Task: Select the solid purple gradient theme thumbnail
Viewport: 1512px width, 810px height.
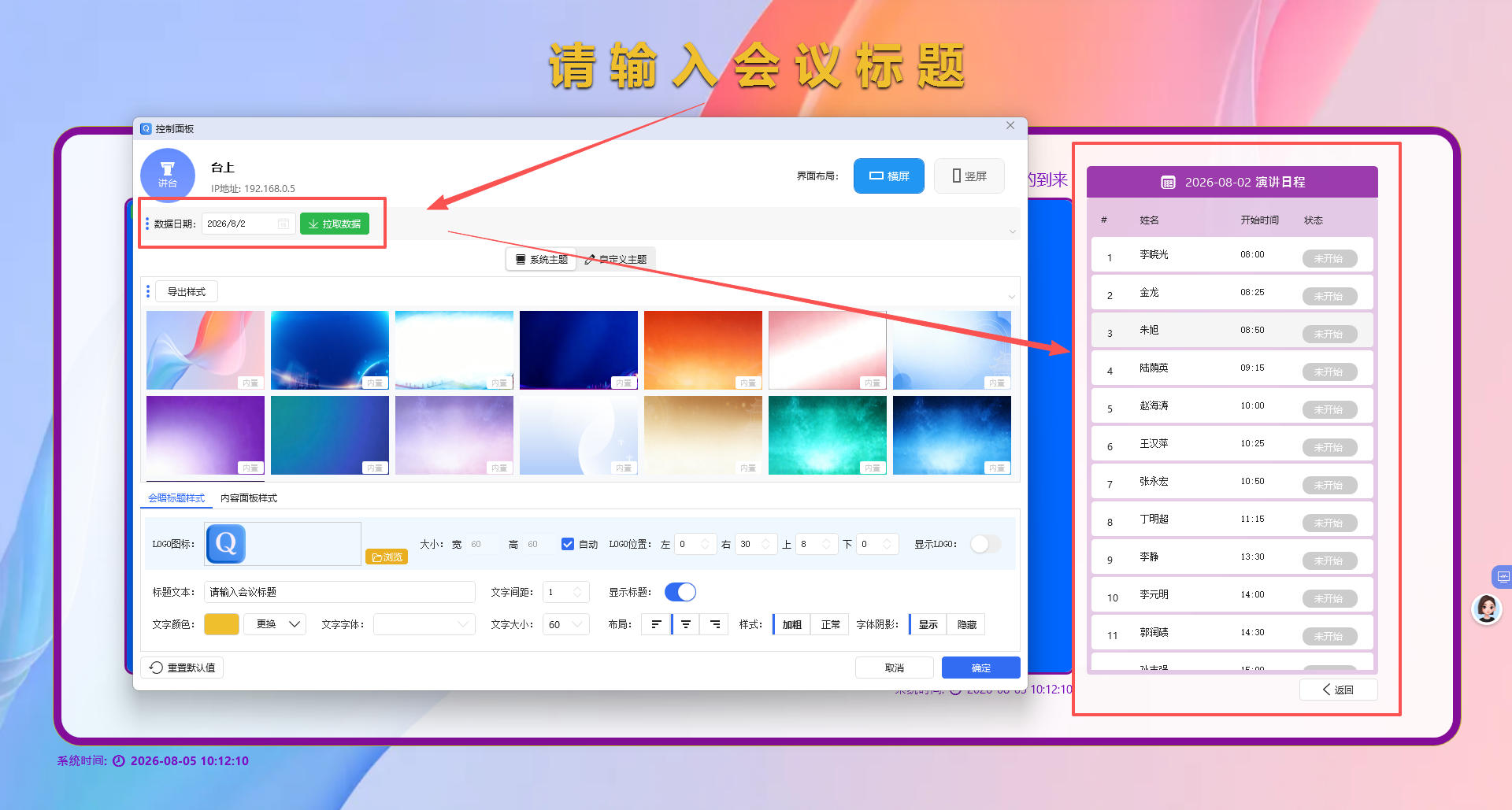Action: [x=206, y=435]
